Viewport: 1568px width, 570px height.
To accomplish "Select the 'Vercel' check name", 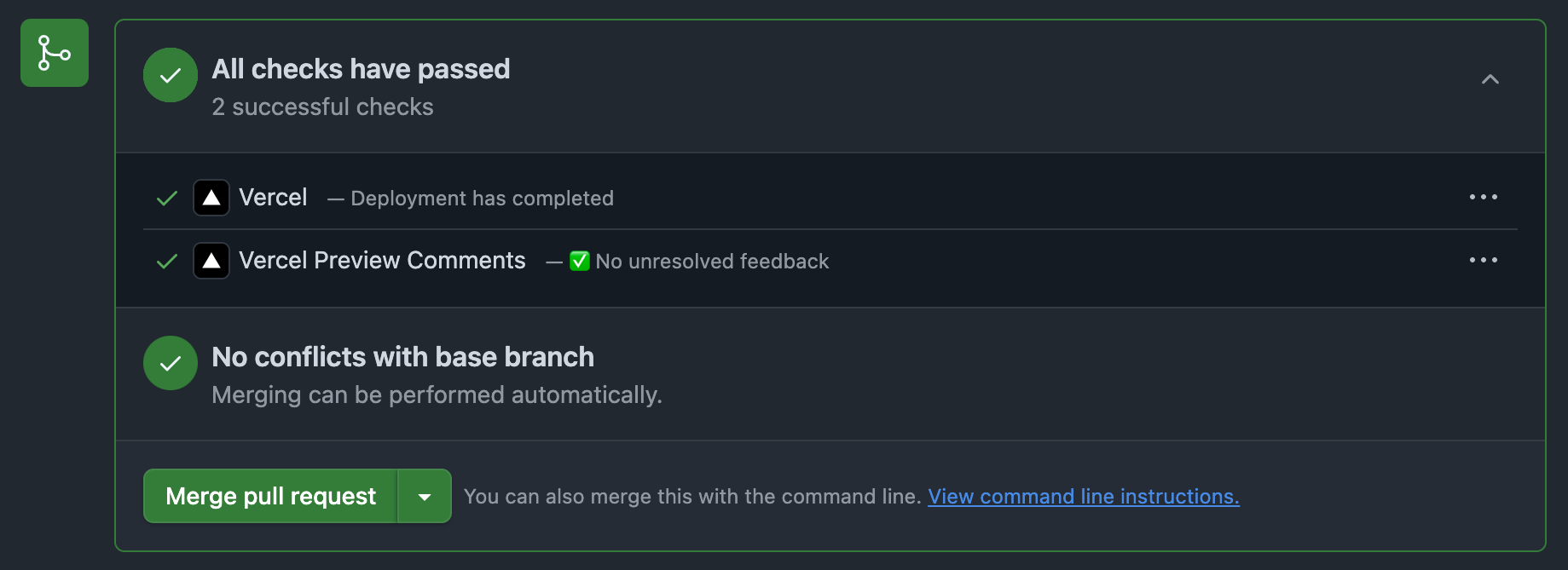I will click(x=273, y=197).
